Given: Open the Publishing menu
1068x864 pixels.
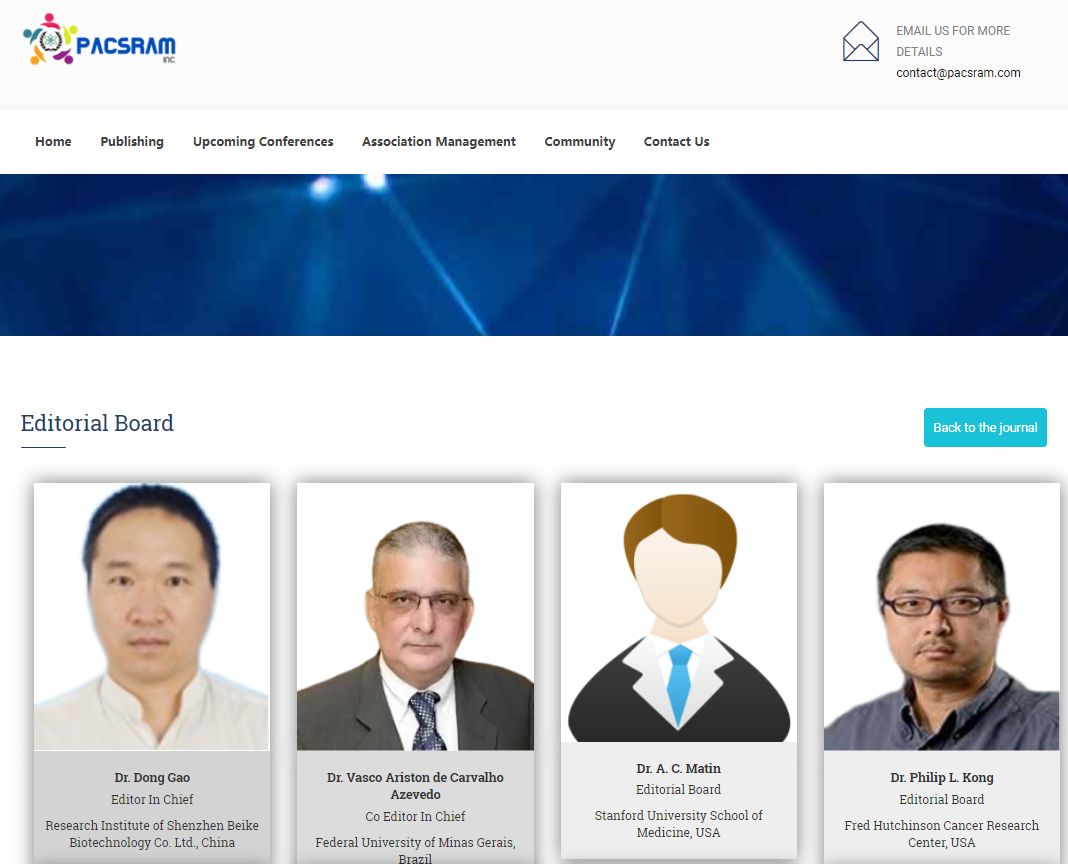Looking at the screenshot, I should coord(132,142).
